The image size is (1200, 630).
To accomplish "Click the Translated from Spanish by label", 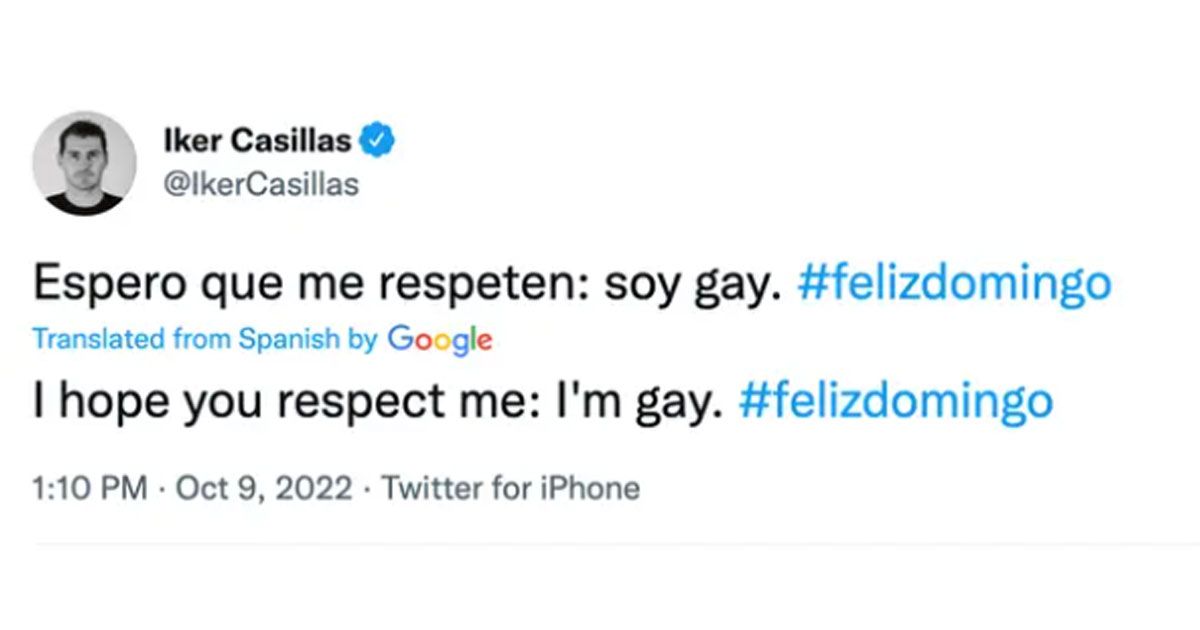I will coord(205,339).
